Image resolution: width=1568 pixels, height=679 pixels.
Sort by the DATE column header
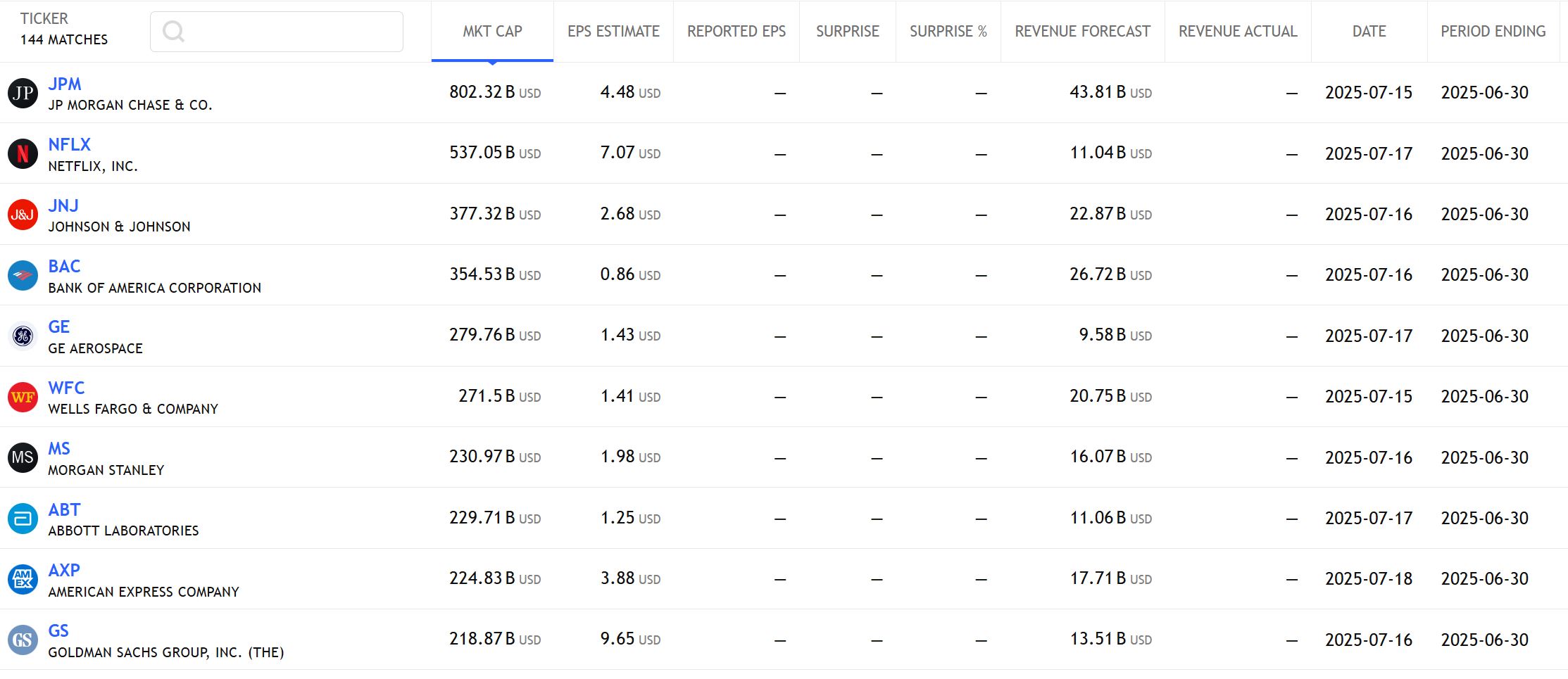1369,31
